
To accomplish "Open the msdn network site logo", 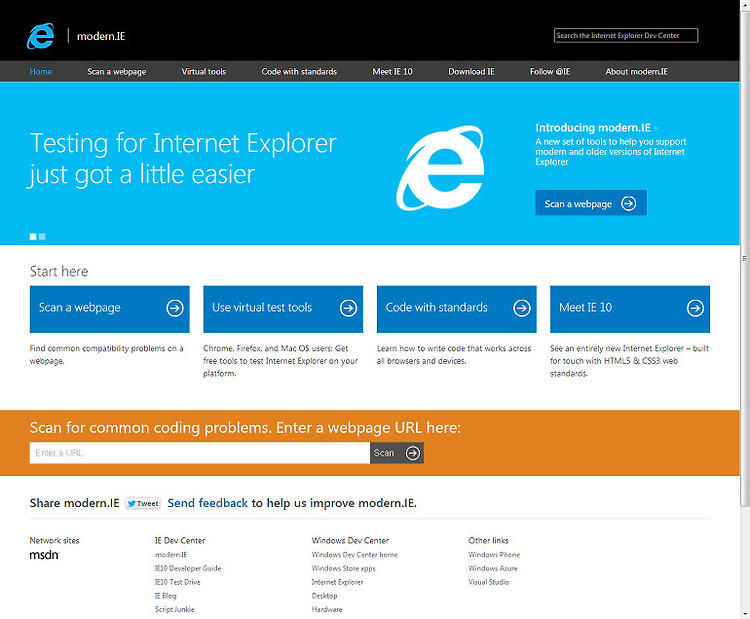I will point(44,555).
